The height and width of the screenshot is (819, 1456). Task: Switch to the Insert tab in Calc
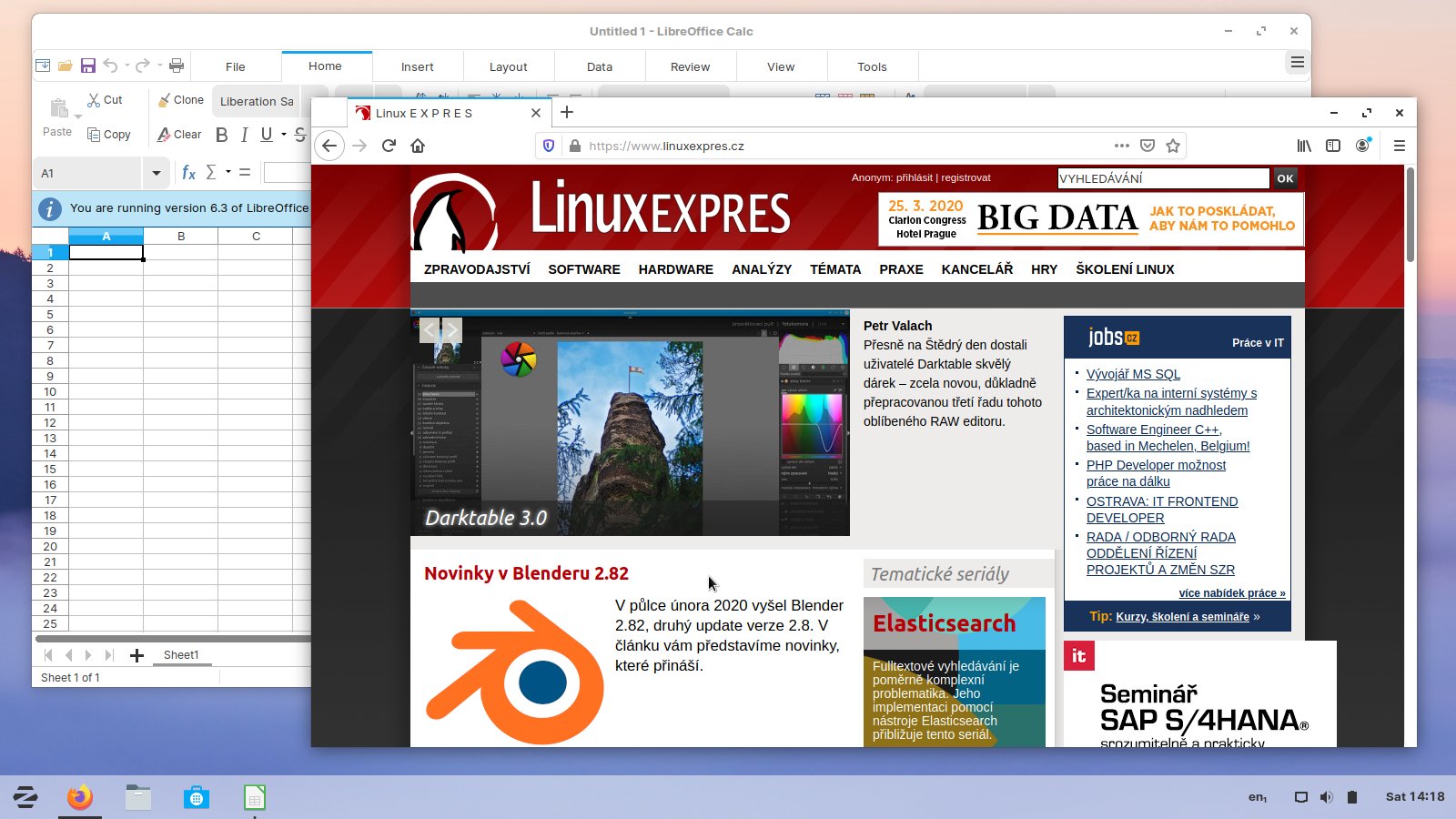[418, 66]
